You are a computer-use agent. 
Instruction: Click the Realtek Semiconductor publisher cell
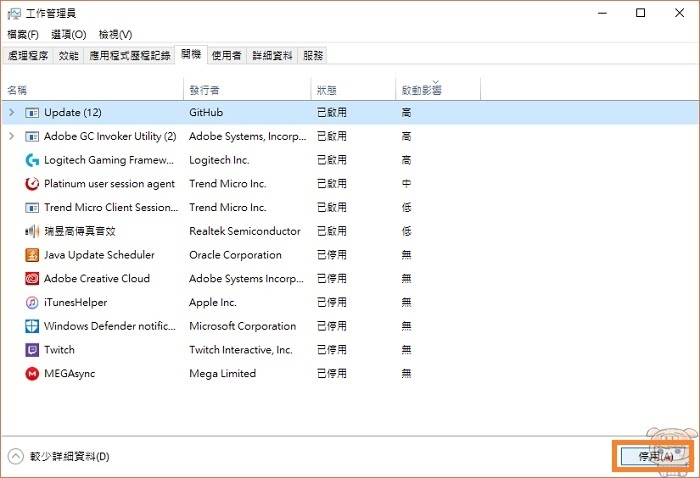click(x=245, y=231)
